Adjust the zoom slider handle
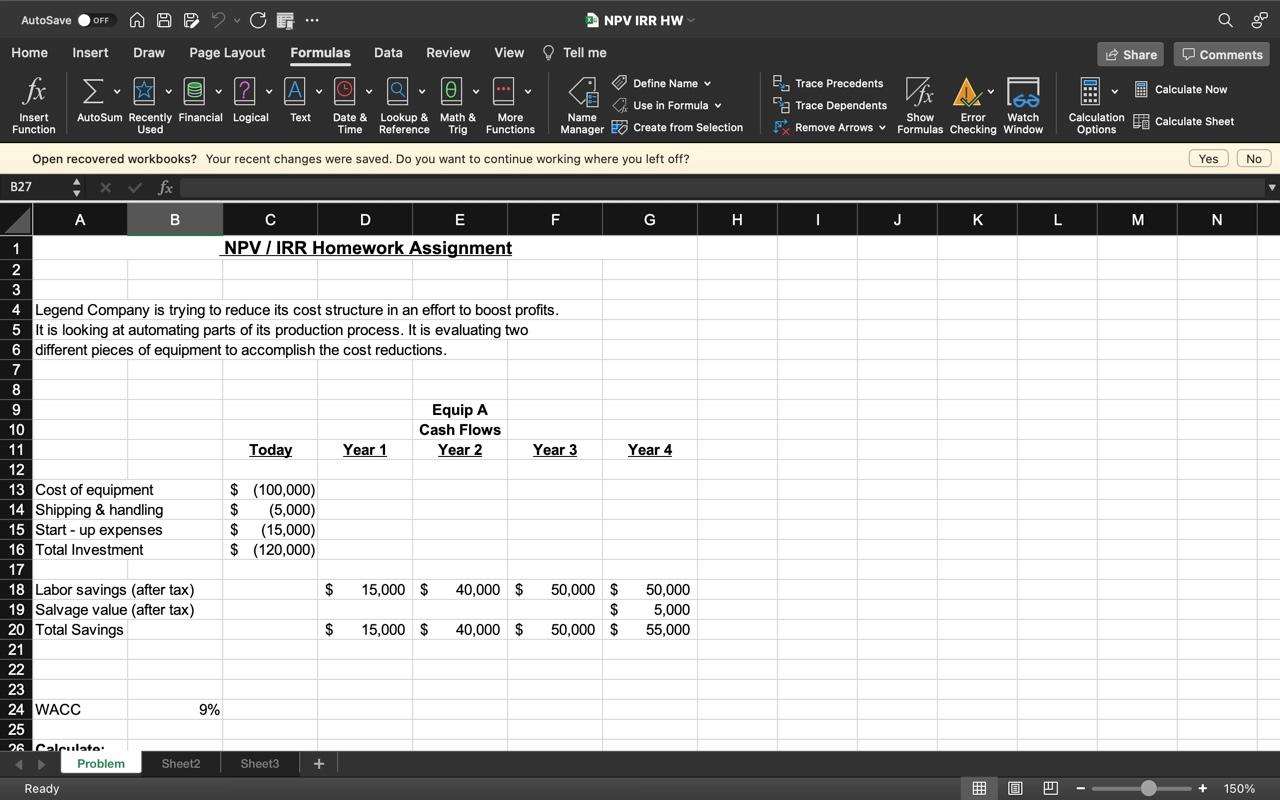The width and height of the screenshot is (1280, 800). 1148,789
